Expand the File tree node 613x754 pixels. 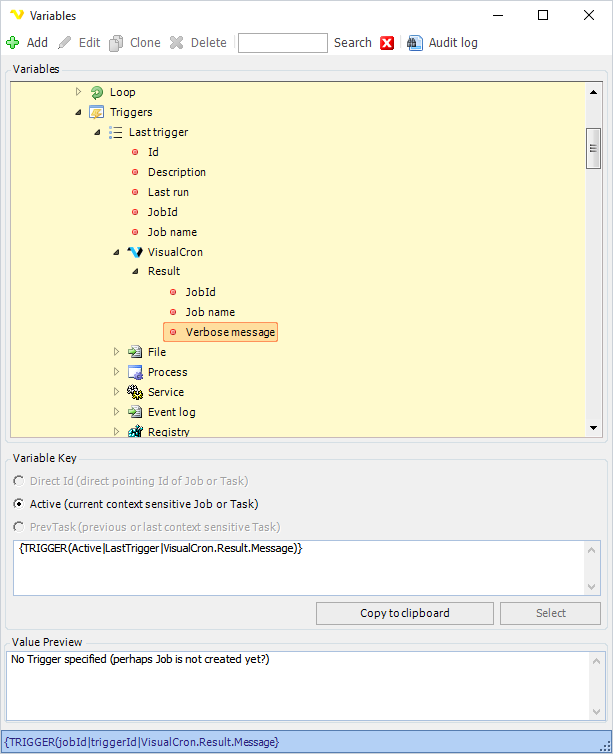[x=116, y=352]
